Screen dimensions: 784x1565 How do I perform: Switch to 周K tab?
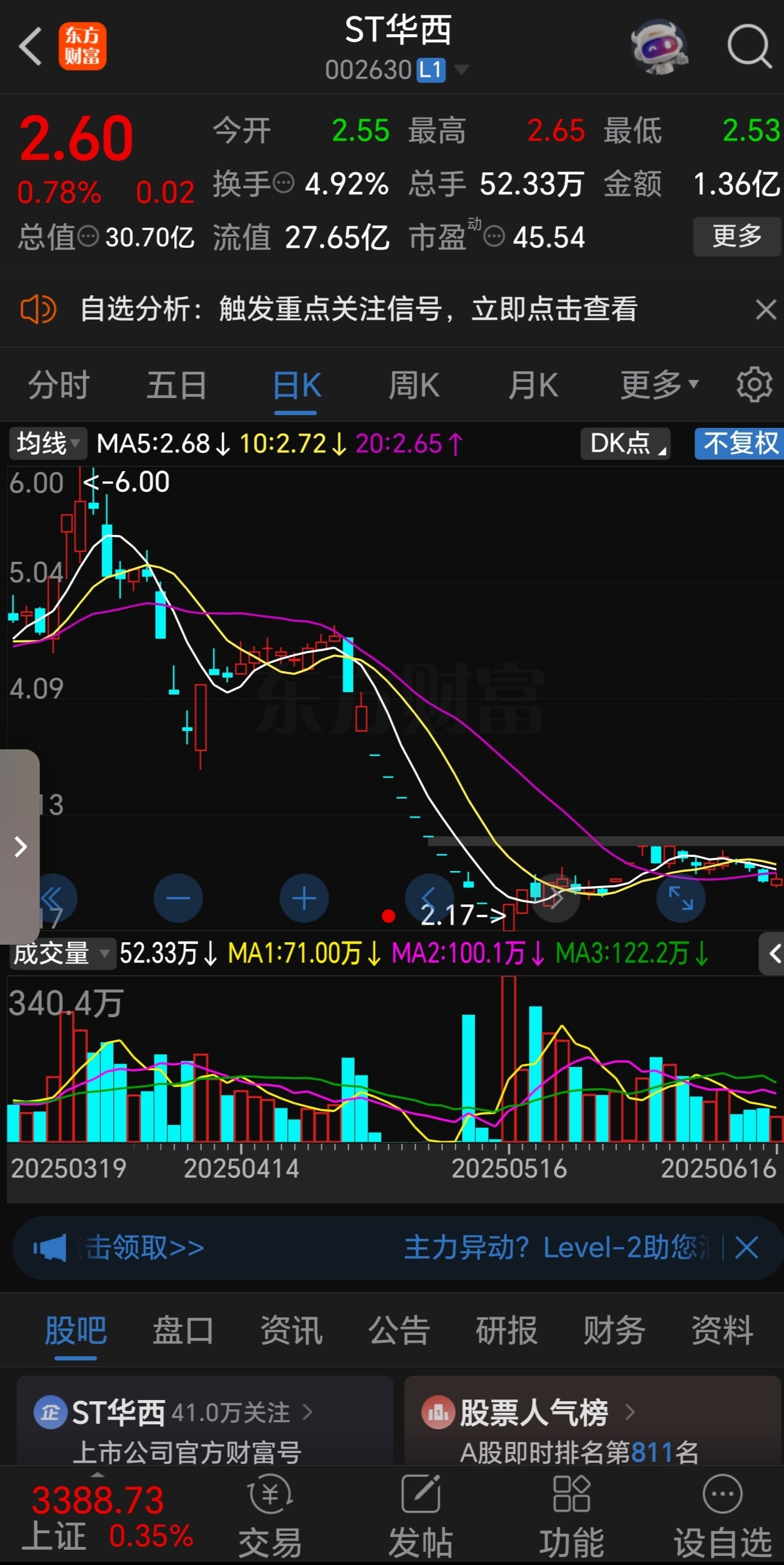pos(415,385)
